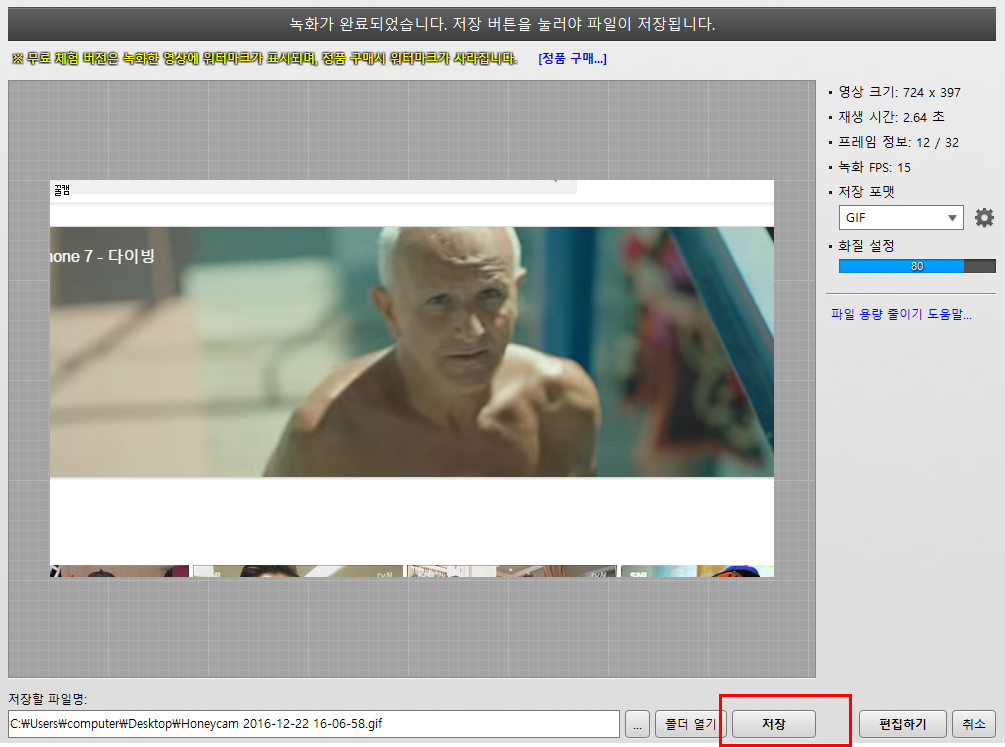Viewport: 1005px width, 747px height.
Task: Click the 화질 설정 label
Action: pyautogui.click(x=866, y=246)
